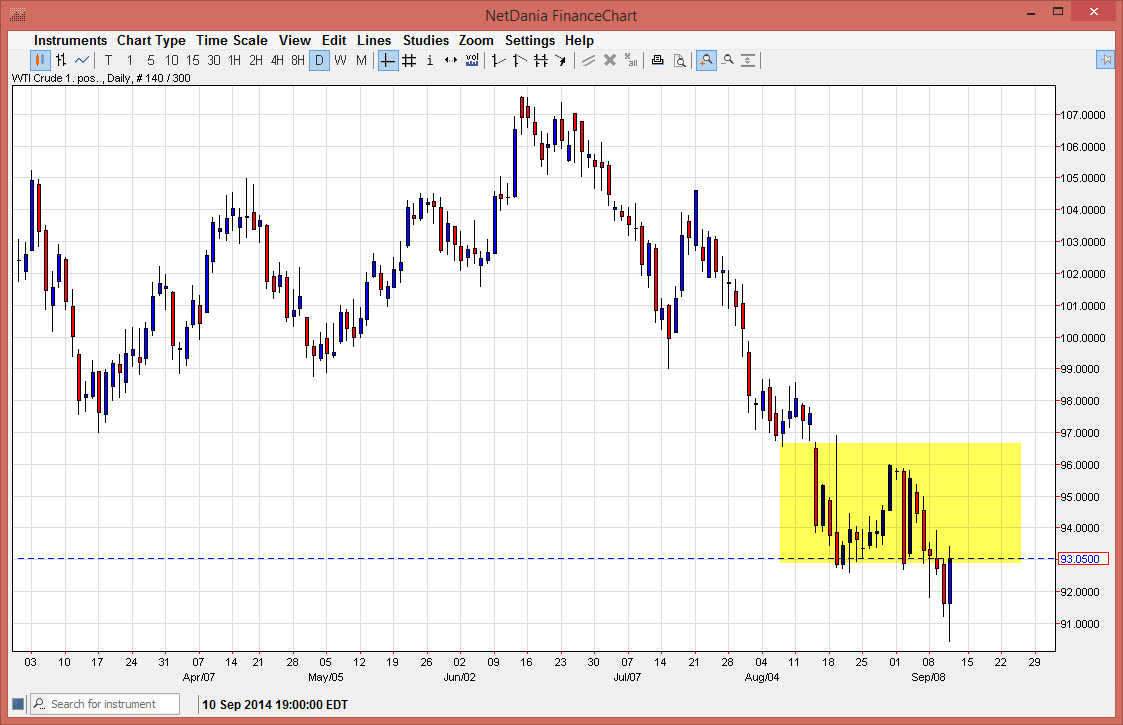This screenshot has width=1123, height=725.
Task: Select the print preview icon
Action: coord(680,60)
